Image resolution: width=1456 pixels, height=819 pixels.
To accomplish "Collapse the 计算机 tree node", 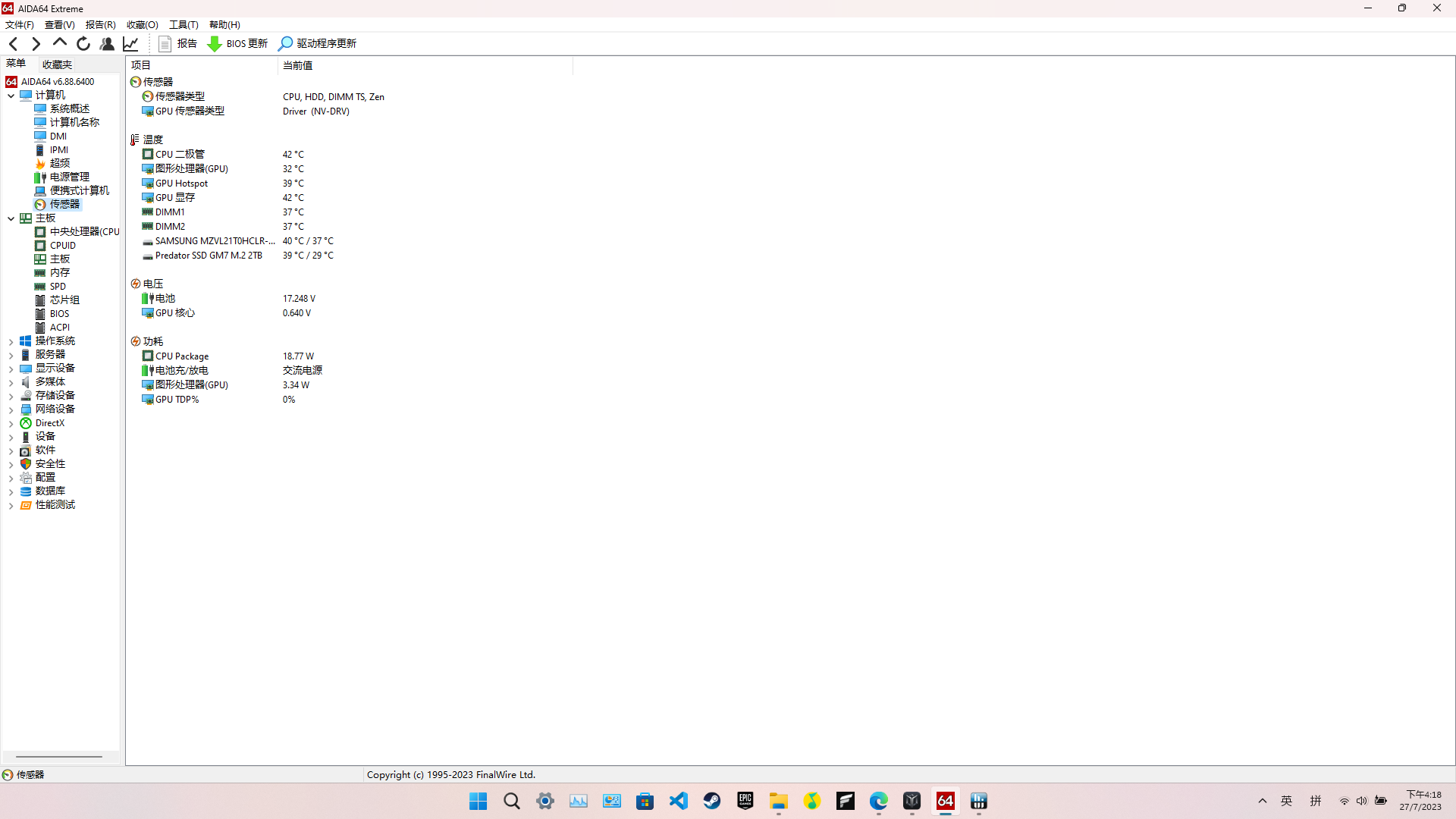I will pos(11,96).
